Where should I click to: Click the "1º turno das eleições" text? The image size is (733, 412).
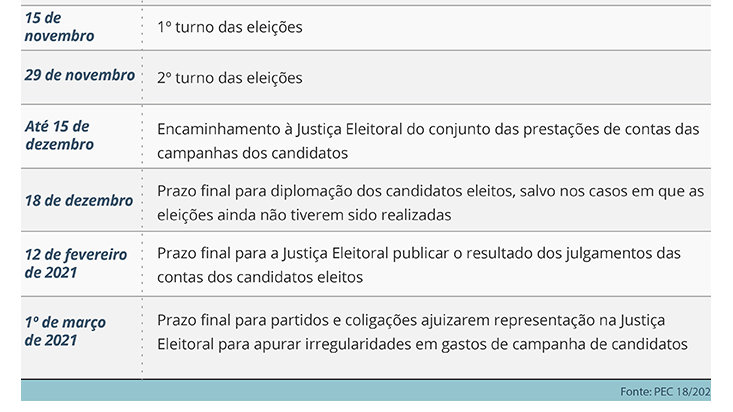point(230,27)
